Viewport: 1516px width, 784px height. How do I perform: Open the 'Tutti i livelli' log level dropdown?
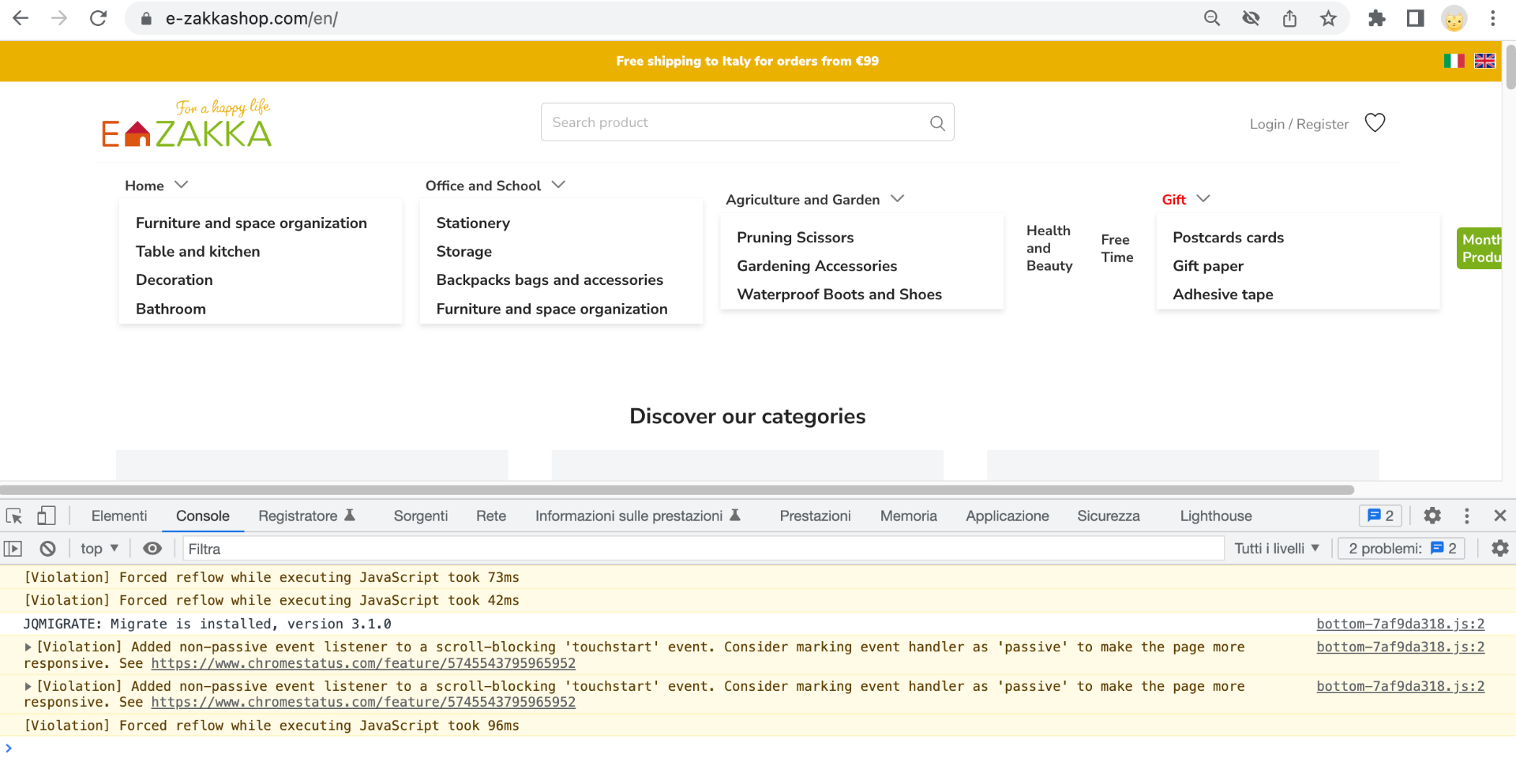pos(1276,549)
